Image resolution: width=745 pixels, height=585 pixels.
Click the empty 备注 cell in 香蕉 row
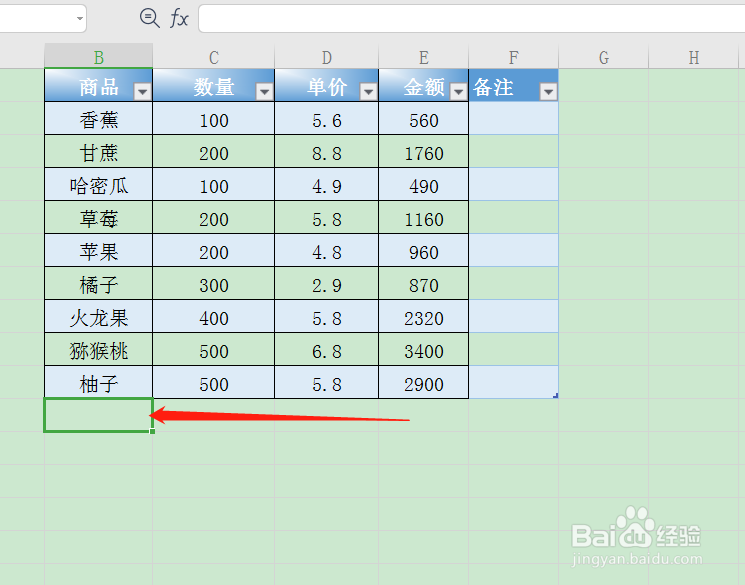[513, 118]
